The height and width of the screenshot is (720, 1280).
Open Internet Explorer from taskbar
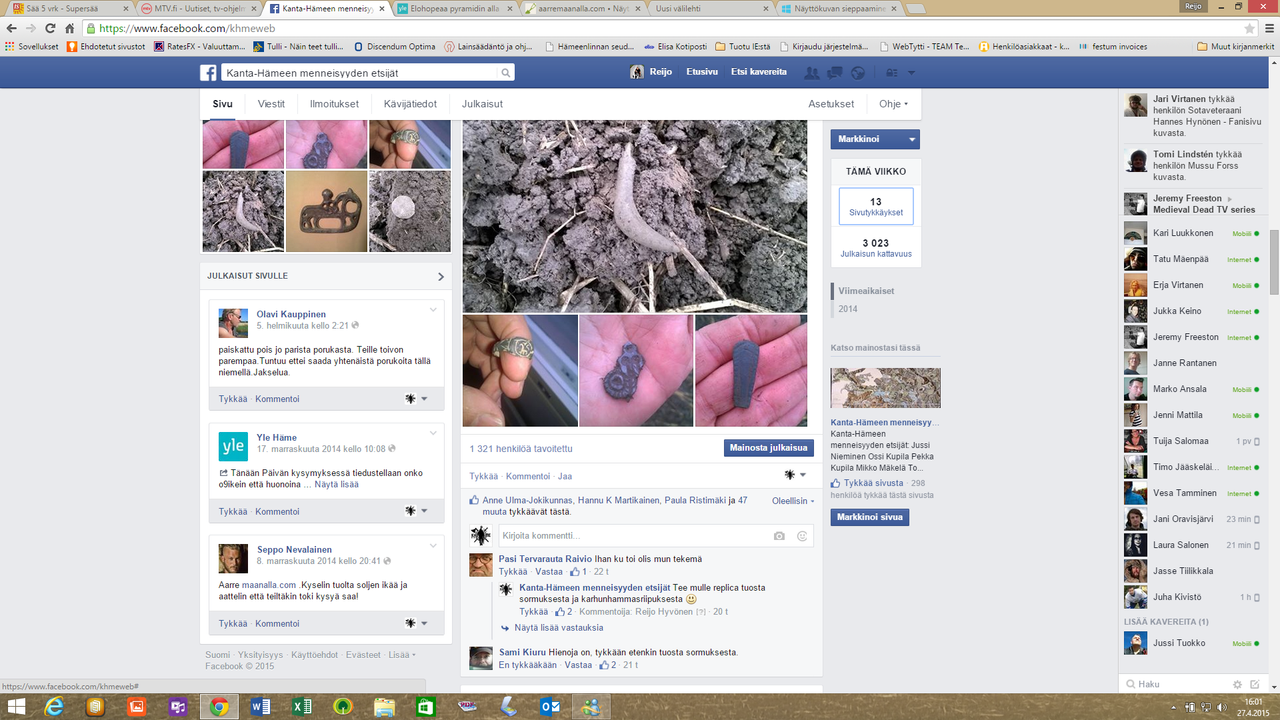coord(54,707)
